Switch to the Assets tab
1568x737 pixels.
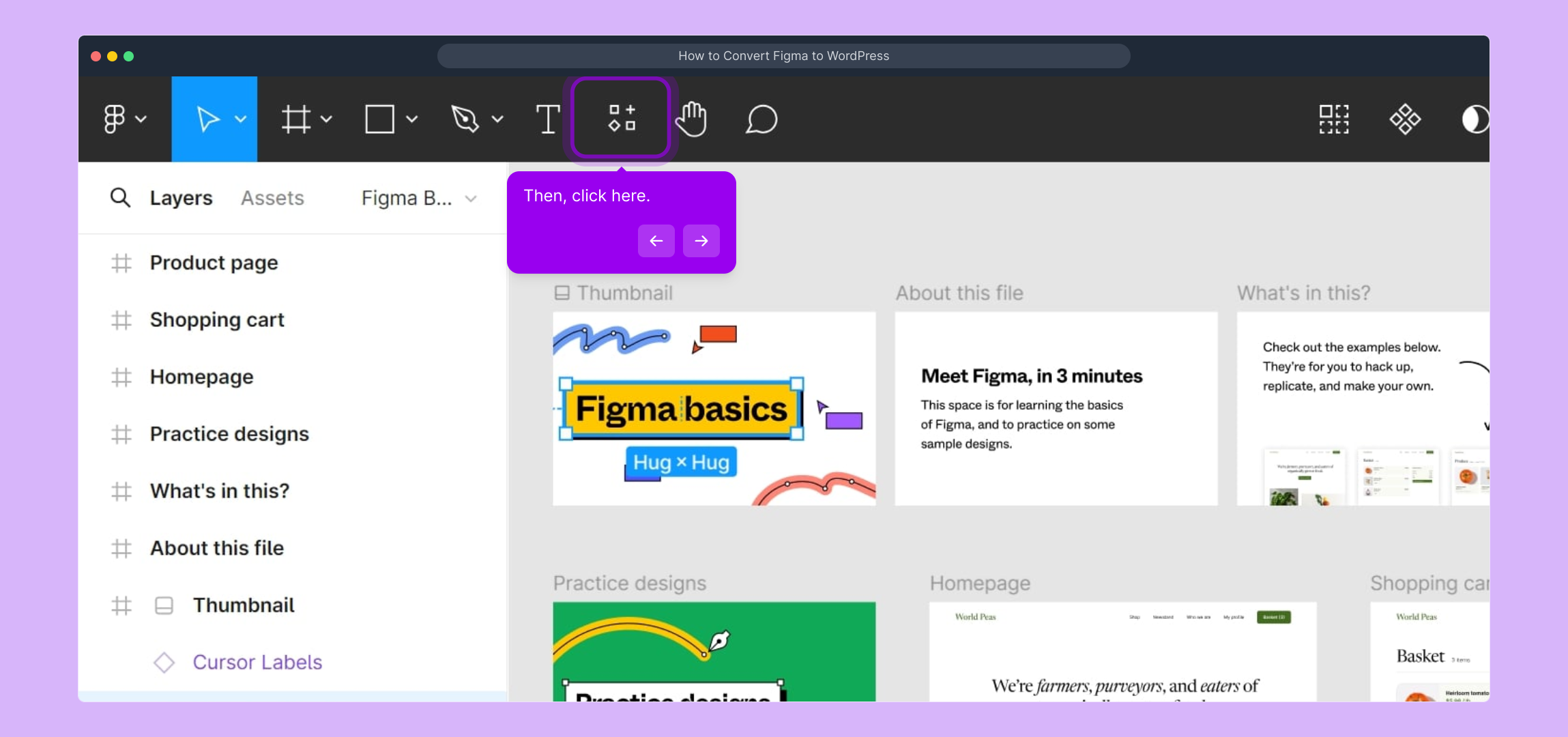pos(272,198)
